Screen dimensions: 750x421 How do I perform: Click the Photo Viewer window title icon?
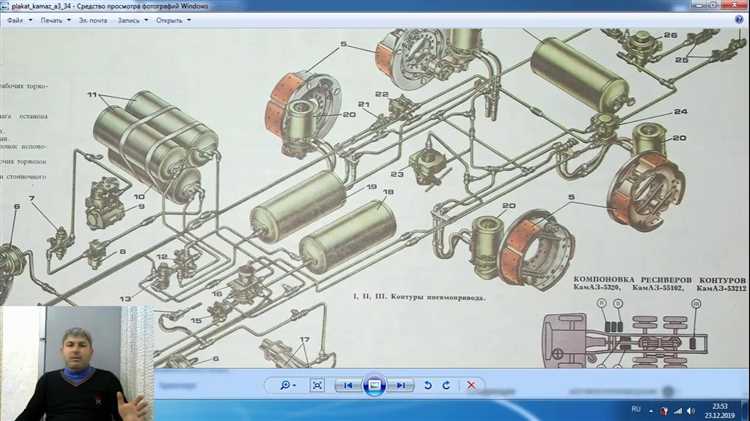pos(5,6)
